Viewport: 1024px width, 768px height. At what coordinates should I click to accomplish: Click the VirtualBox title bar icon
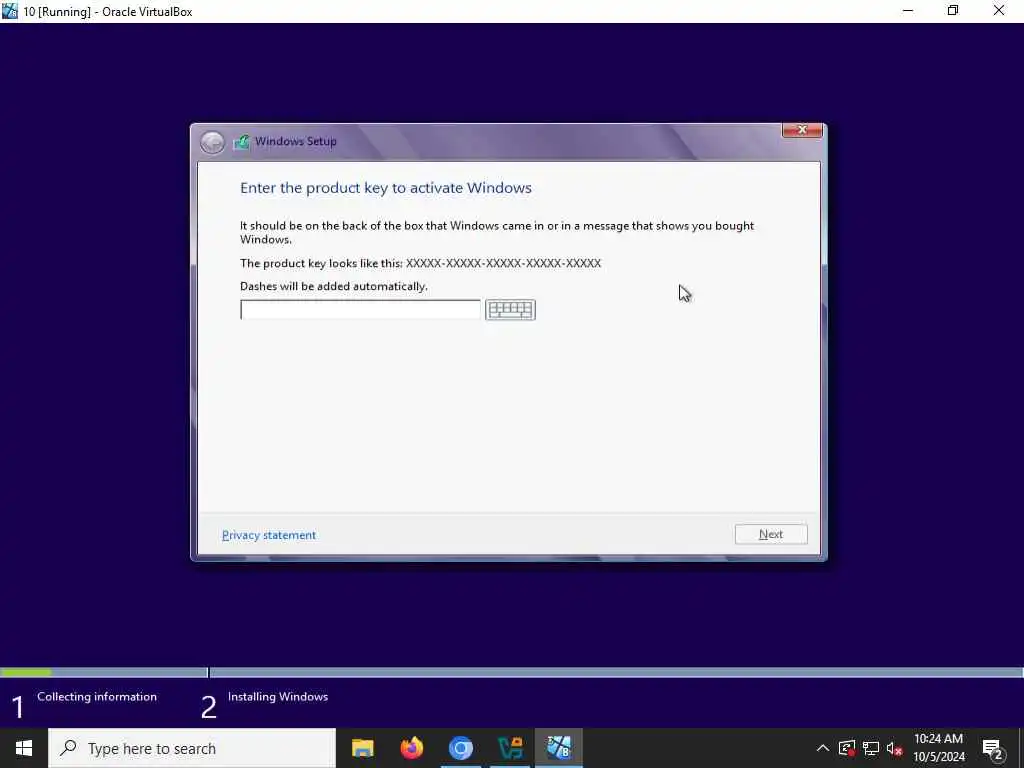tap(10, 11)
